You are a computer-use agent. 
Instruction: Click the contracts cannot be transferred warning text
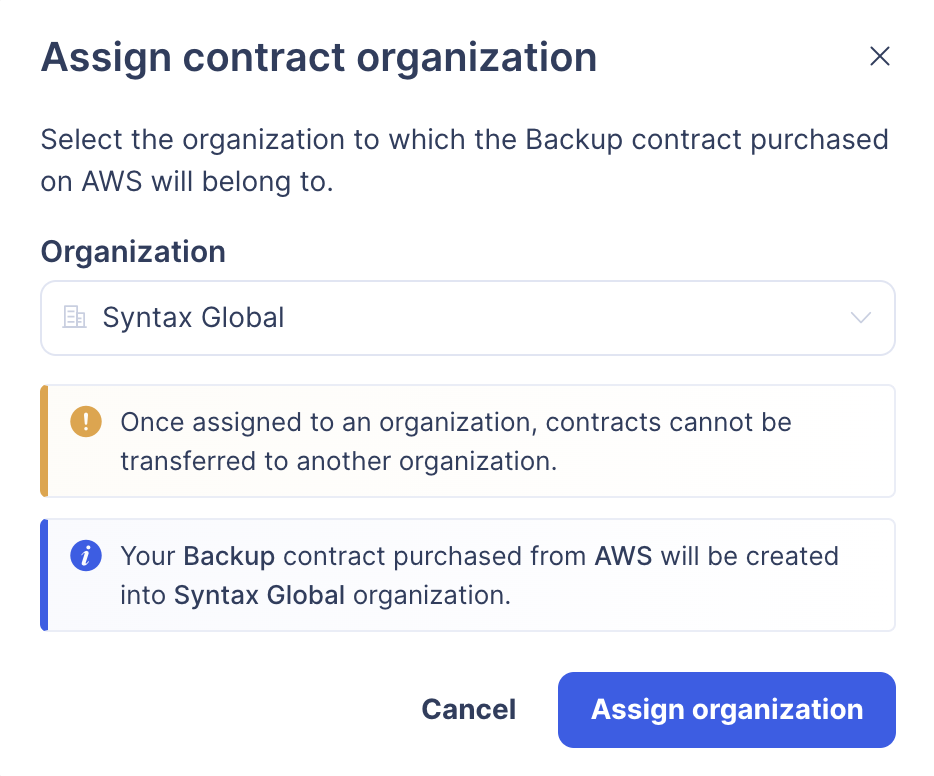tap(455, 441)
